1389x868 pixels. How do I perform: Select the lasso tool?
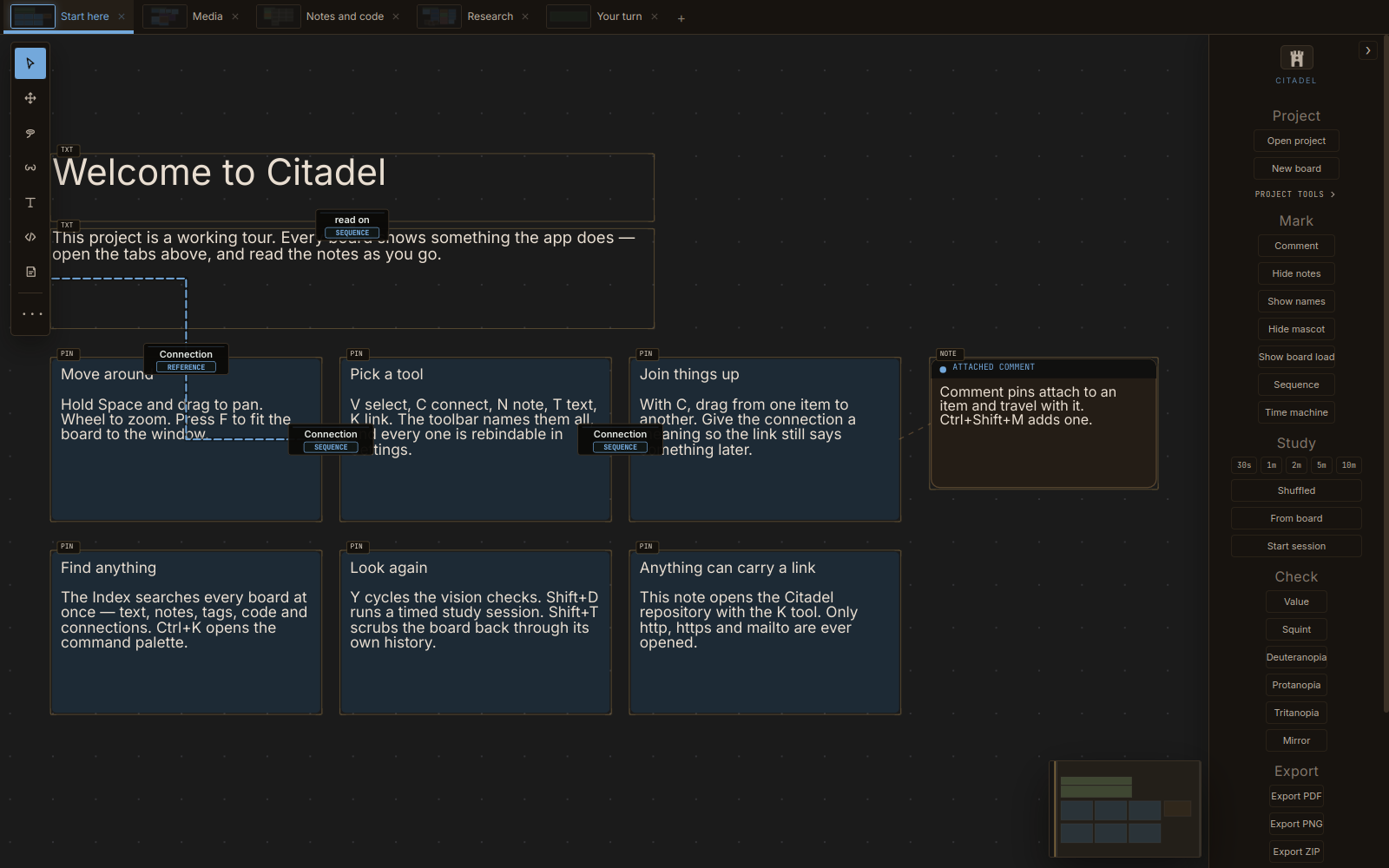pyautogui.click(x=30, y=133)
